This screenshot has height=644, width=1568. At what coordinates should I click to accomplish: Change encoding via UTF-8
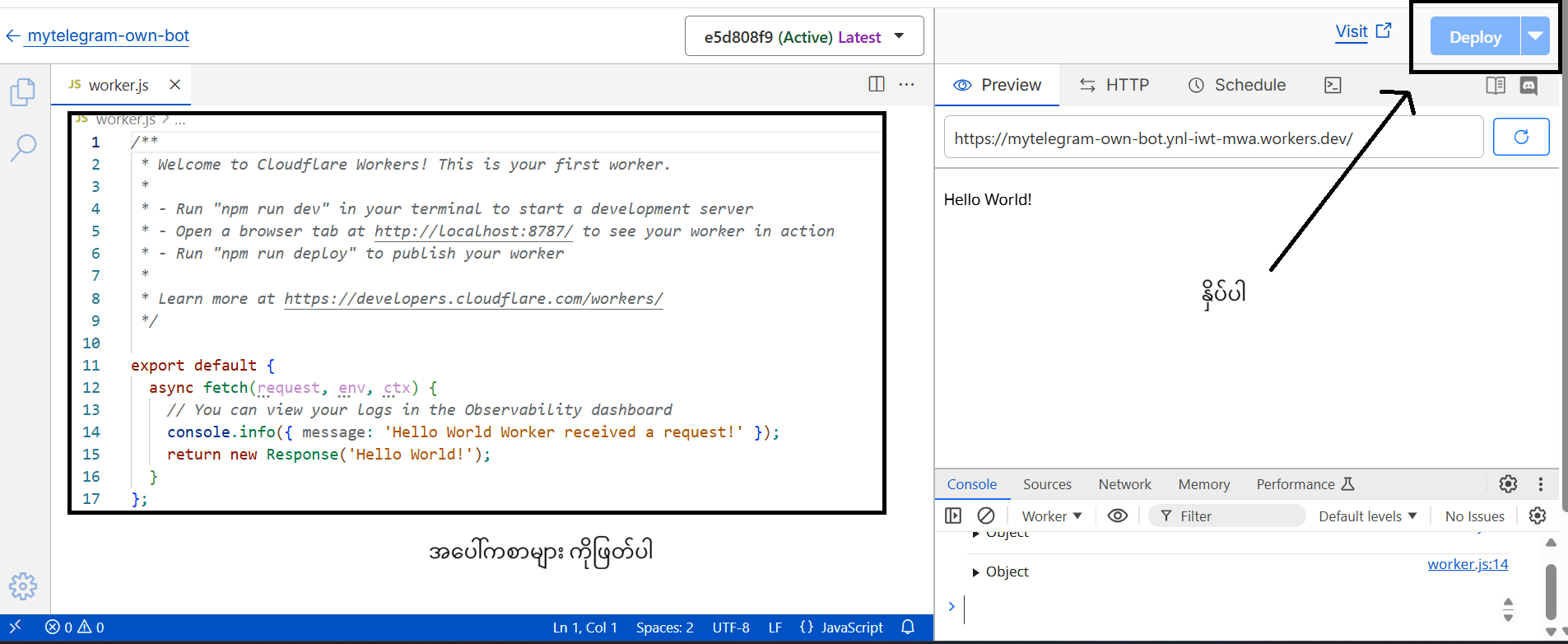[x=731, y=627]
